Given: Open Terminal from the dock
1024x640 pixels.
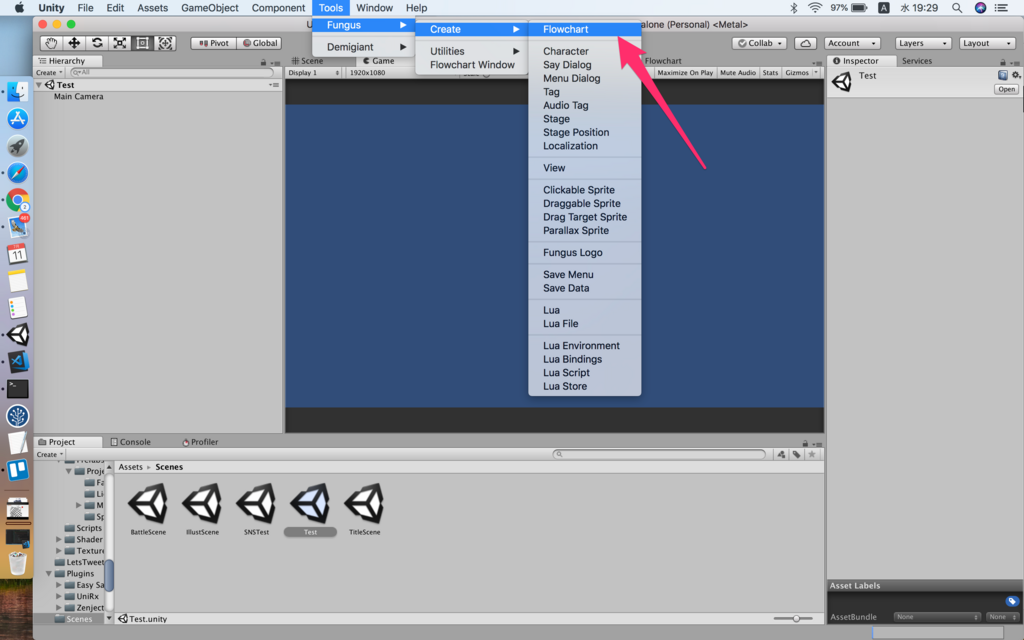Looking at the screenshot, I should click(x=18, y=389).
